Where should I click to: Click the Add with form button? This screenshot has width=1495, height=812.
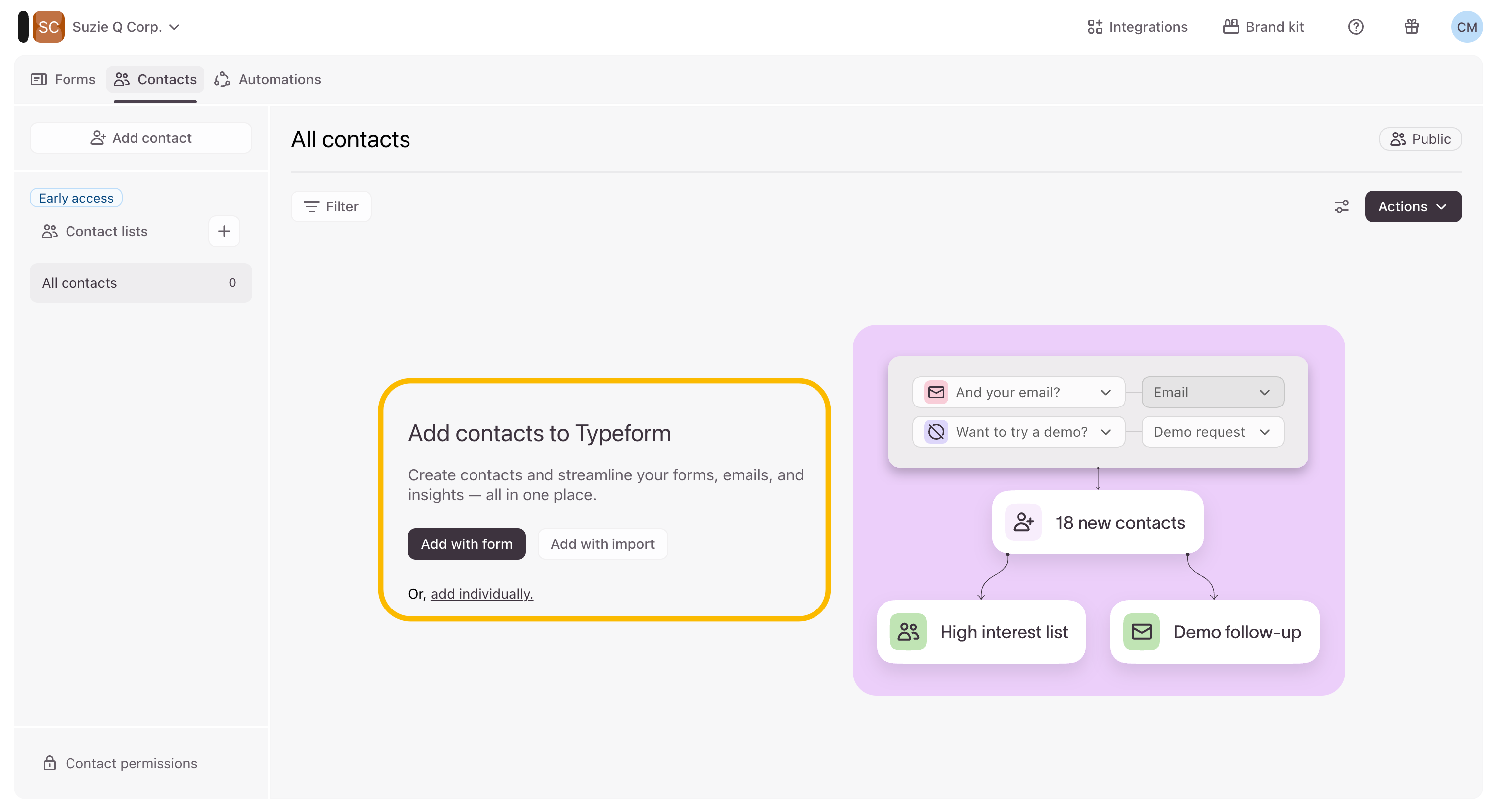pyautogui.click(x=466, y=544)
